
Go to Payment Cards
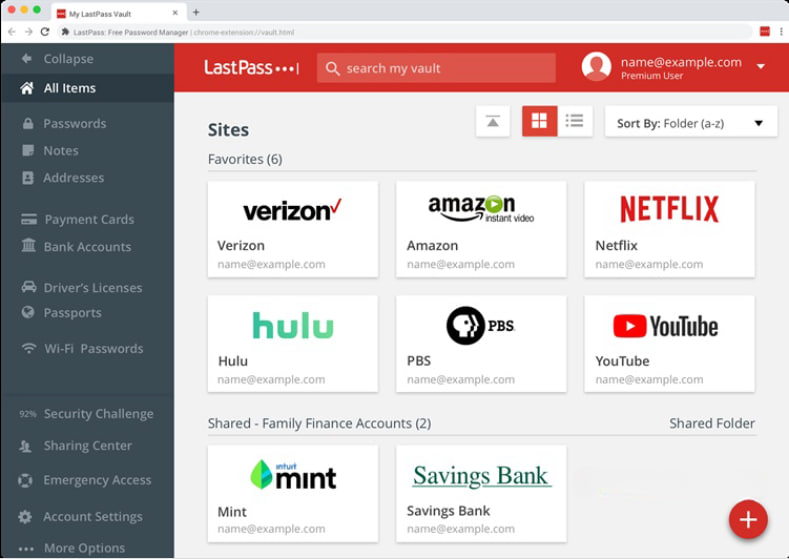pyautogui.click(x=89, y=219)
